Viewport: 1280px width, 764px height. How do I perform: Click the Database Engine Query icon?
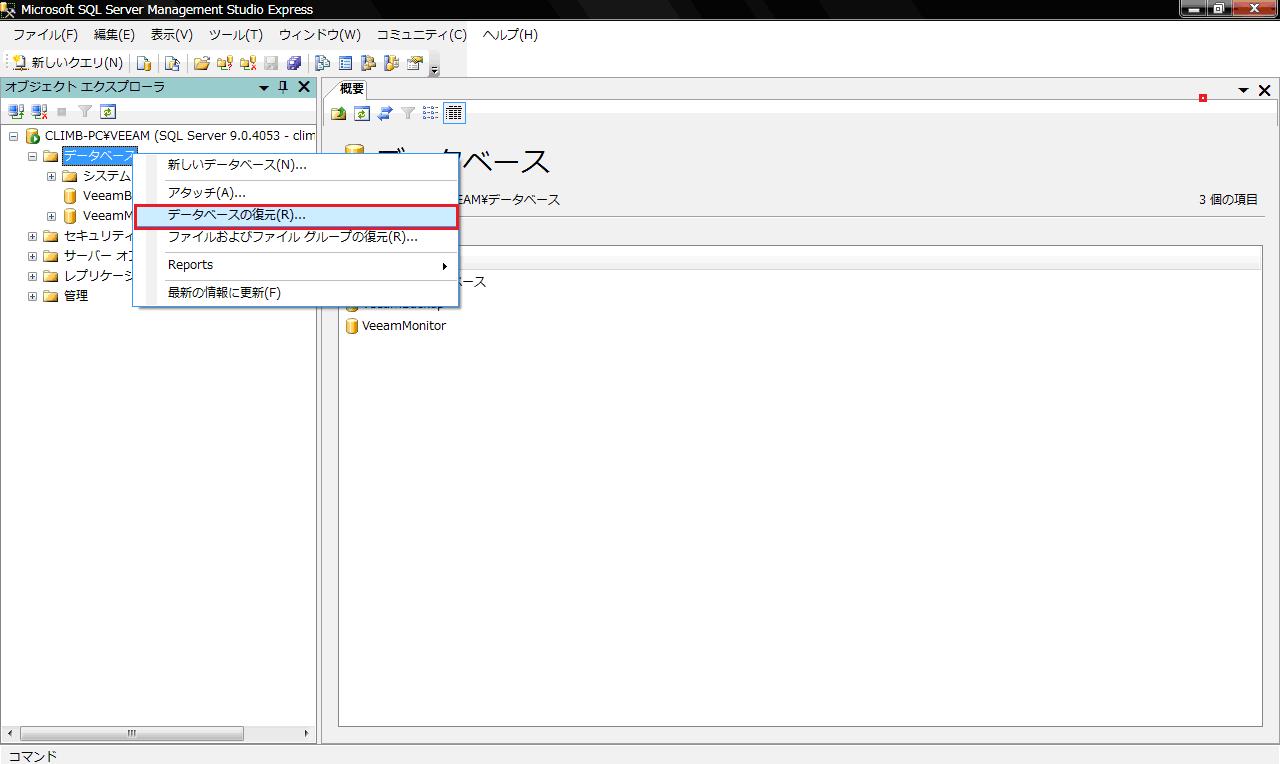click(x=144, y=63)
